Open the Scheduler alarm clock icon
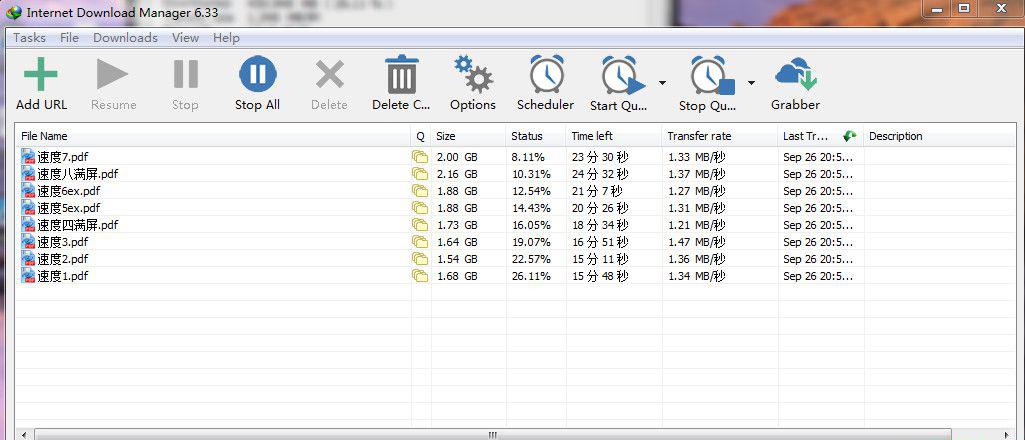 click(546, 74)
